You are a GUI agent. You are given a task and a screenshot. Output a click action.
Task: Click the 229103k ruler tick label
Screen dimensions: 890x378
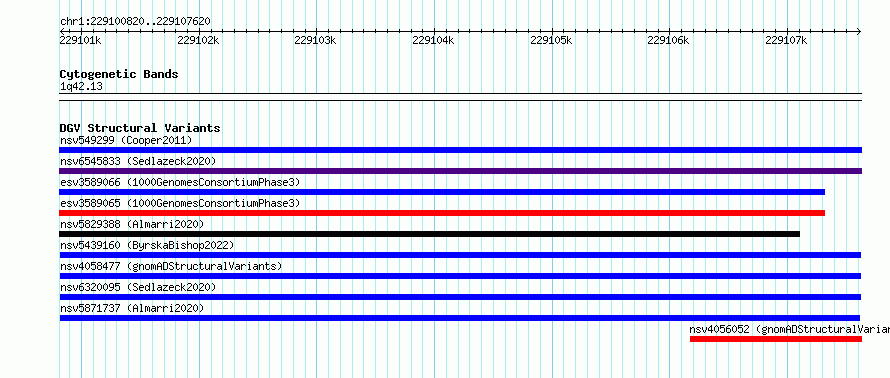coord(316,40)
